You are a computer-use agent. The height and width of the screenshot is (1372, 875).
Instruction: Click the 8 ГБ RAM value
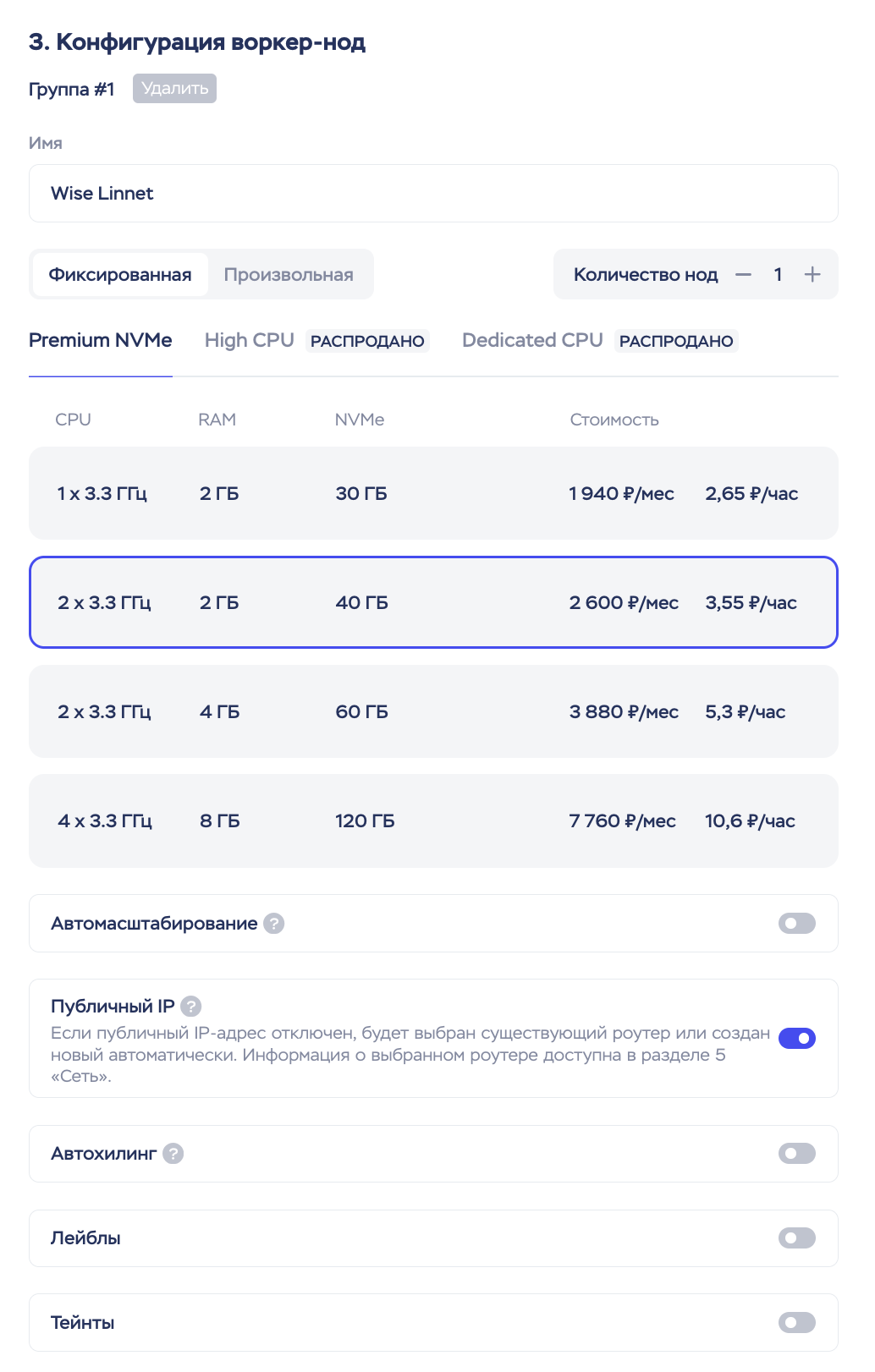point(220,820)
